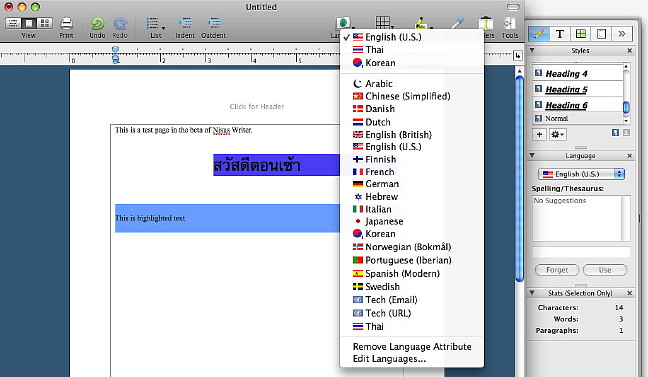Open Edit Languages... menu item
Image resolution: width=648 pixels, height=377 pixels.
click(x=412, y=359)
